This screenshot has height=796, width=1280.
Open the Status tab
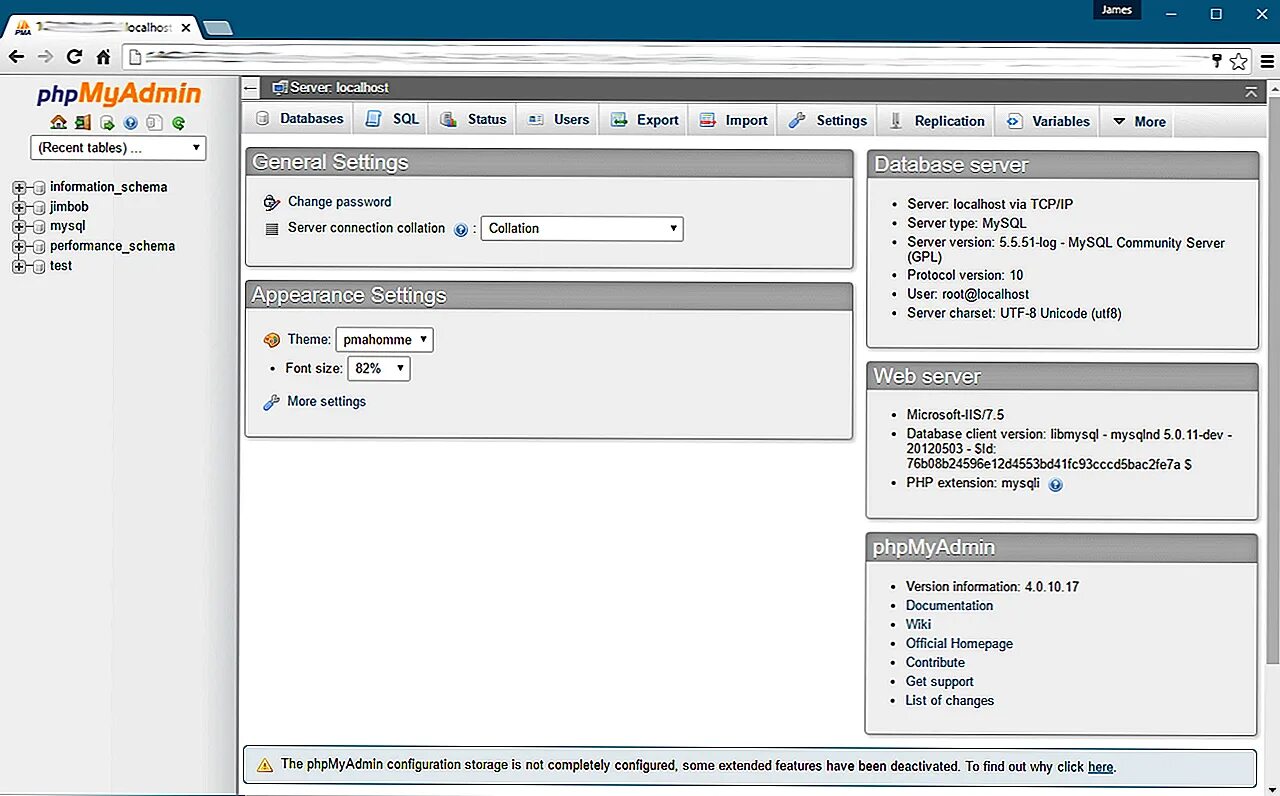pyautogui.click(x=473, y=119)
